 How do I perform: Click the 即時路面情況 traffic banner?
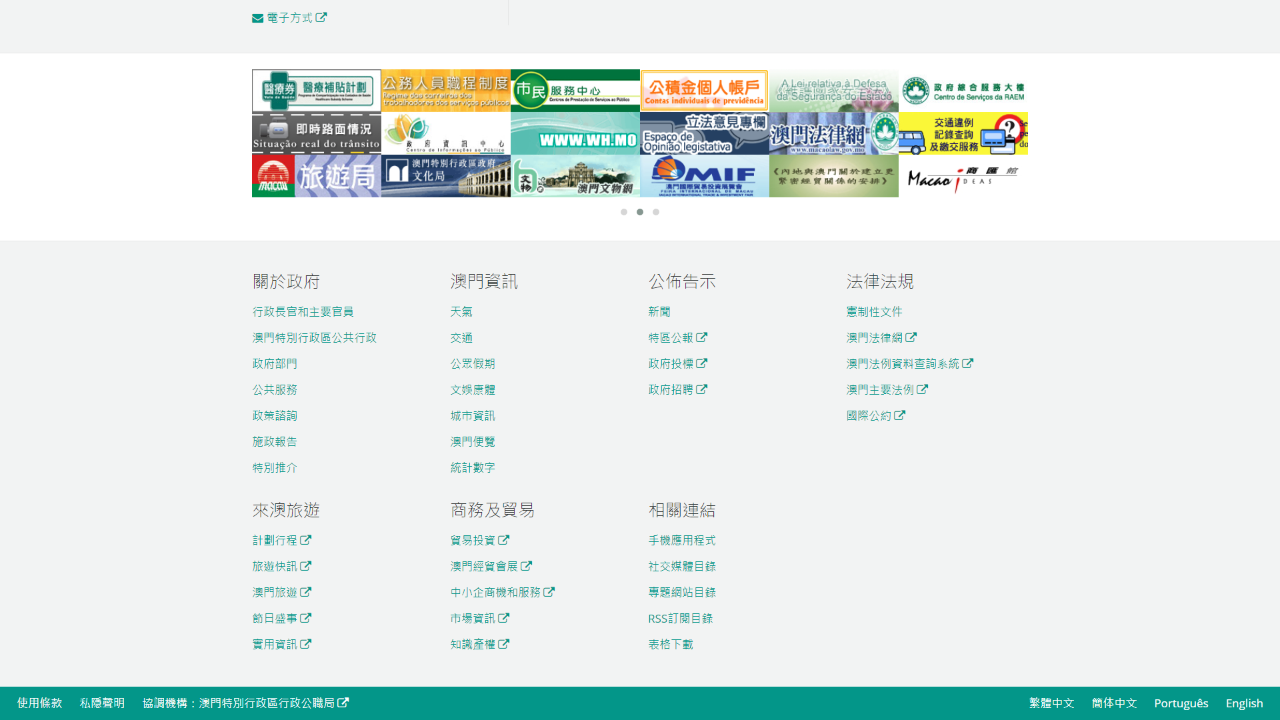point(316,133)
